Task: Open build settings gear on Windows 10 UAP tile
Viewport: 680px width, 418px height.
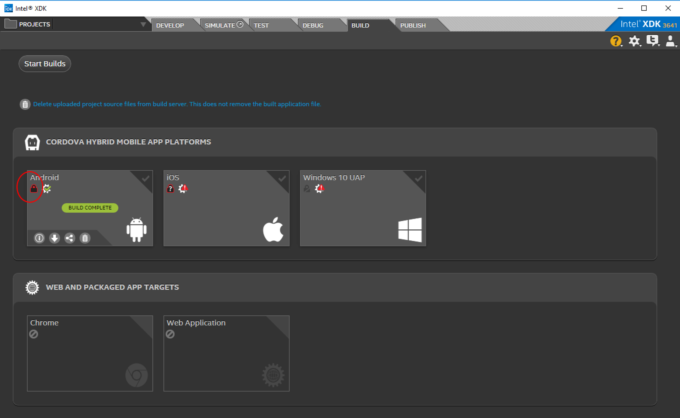Action: [320, 189]
